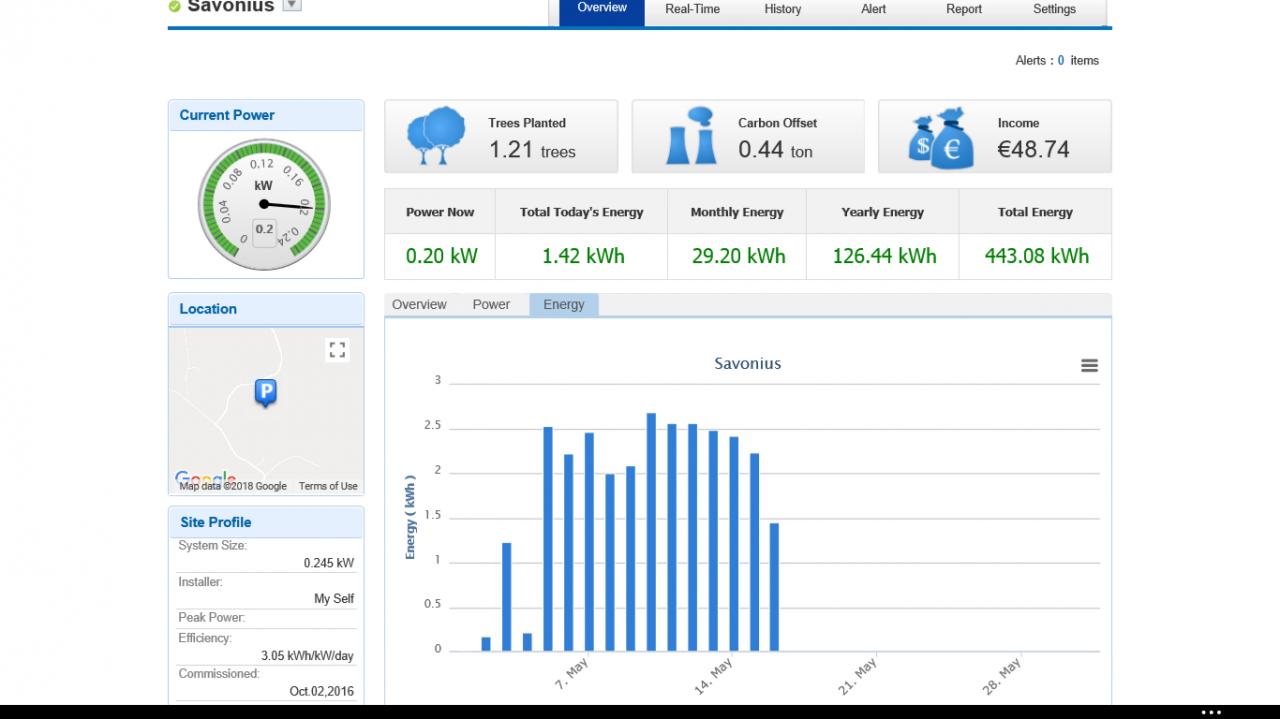The image size is (1280, 719).
Task: Click the Carbon Offset cooling towers icon
Action: 690,137
